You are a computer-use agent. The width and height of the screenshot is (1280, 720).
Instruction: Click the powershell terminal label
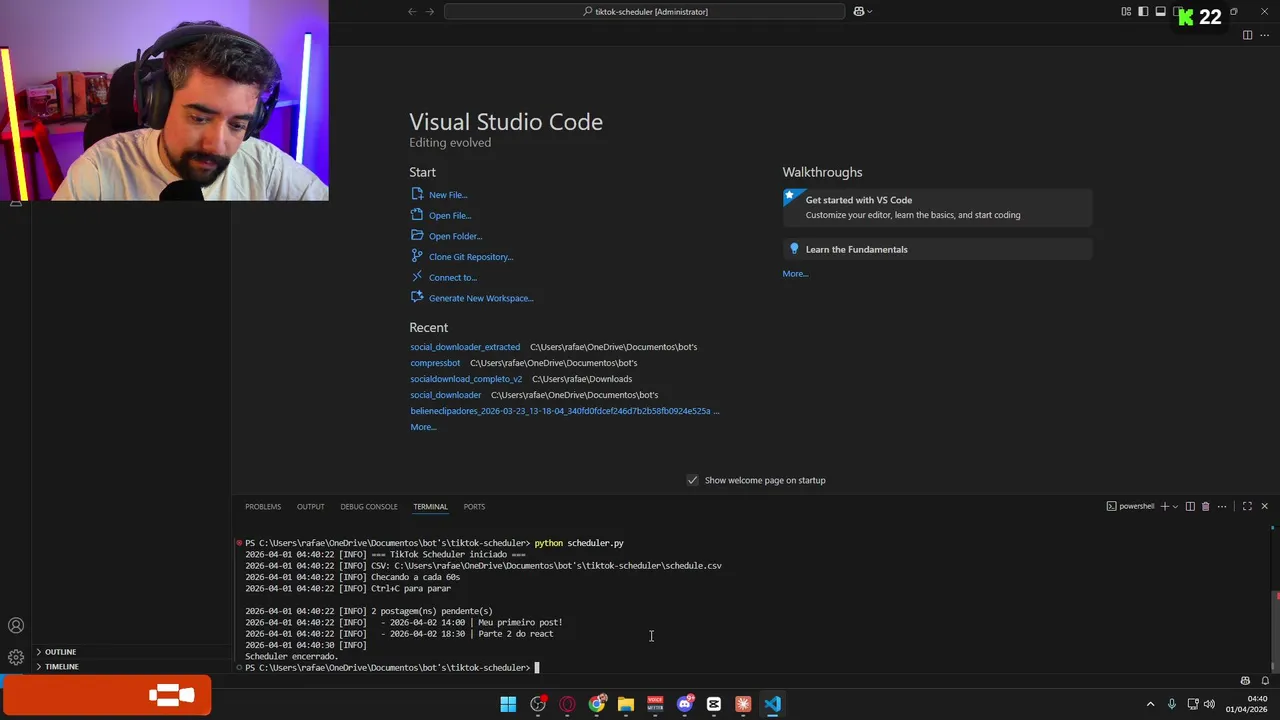click(x=1130, y=506)
